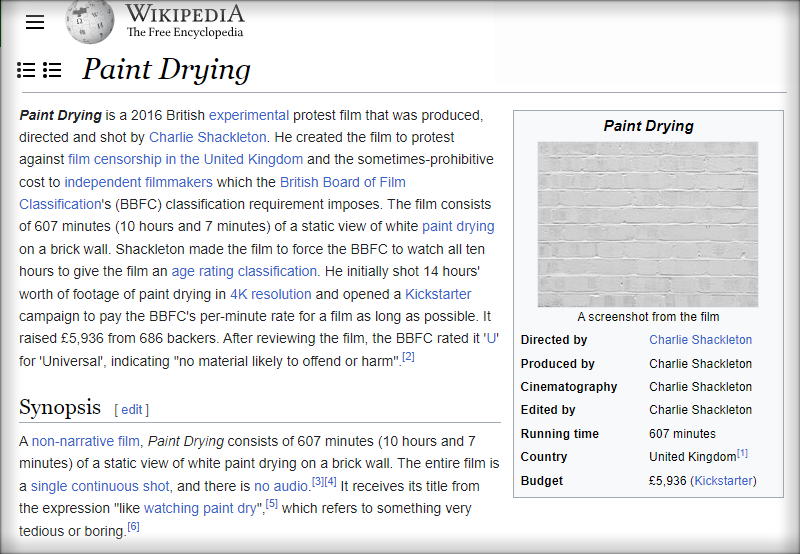Edit the Synopsis section

tap(133, 410)
